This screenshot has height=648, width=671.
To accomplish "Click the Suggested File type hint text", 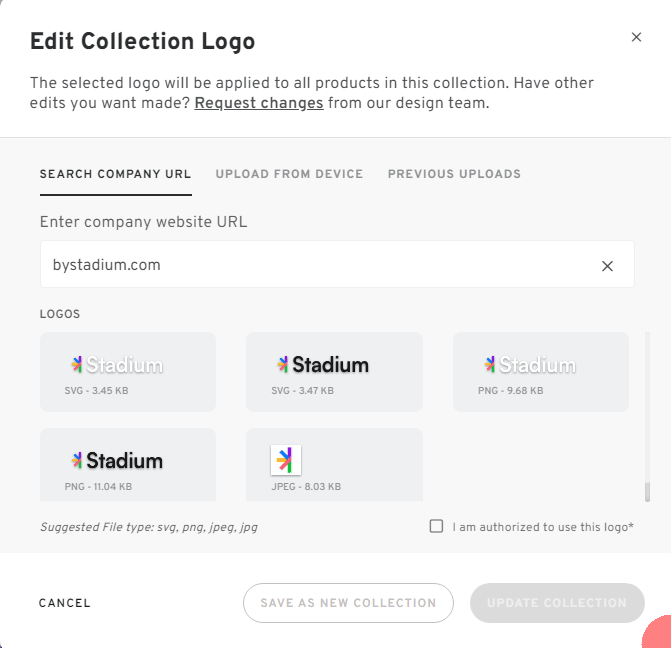I will coord(149,527).
